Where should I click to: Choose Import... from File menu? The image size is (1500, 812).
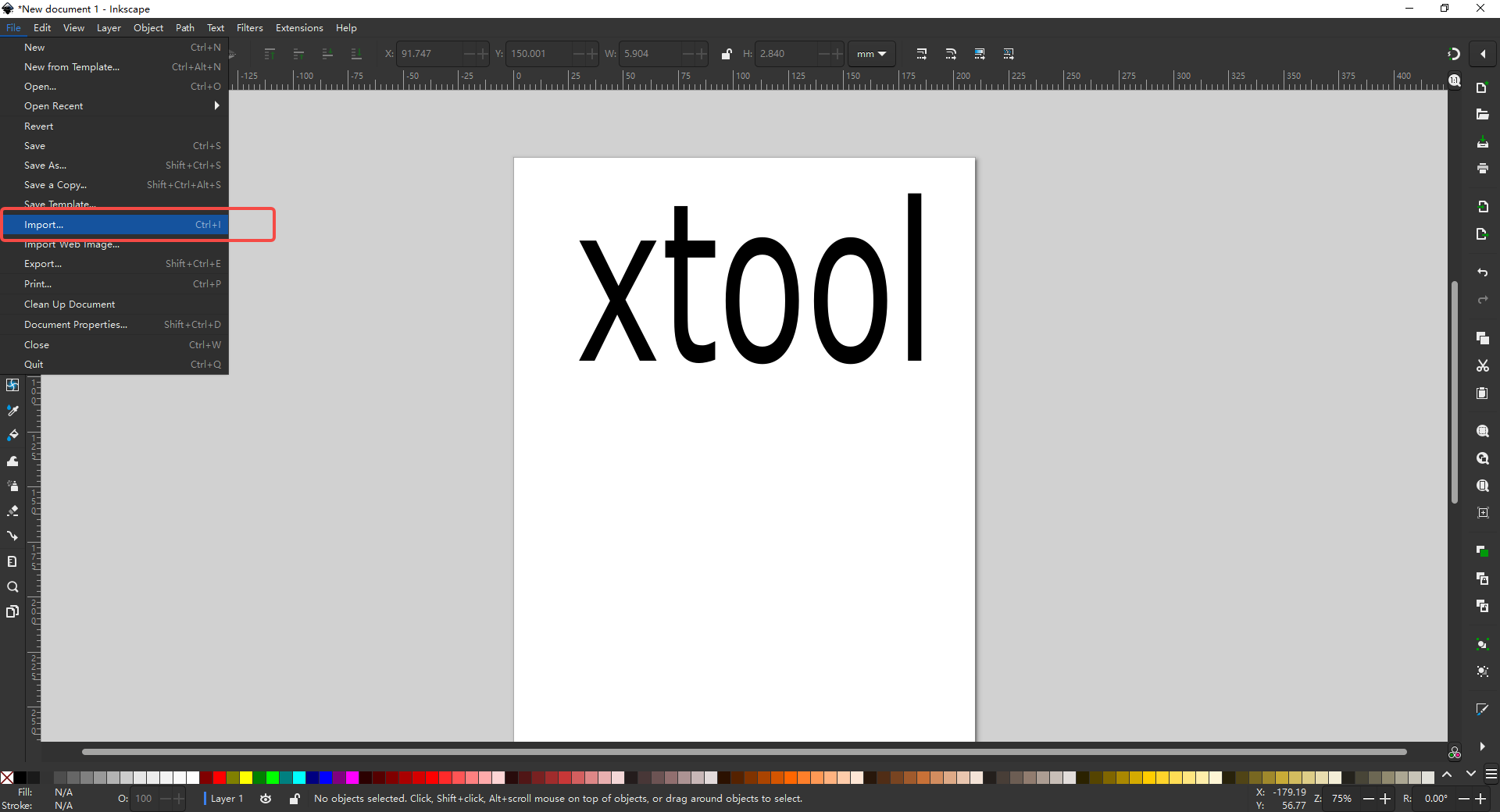pos(114,225)
